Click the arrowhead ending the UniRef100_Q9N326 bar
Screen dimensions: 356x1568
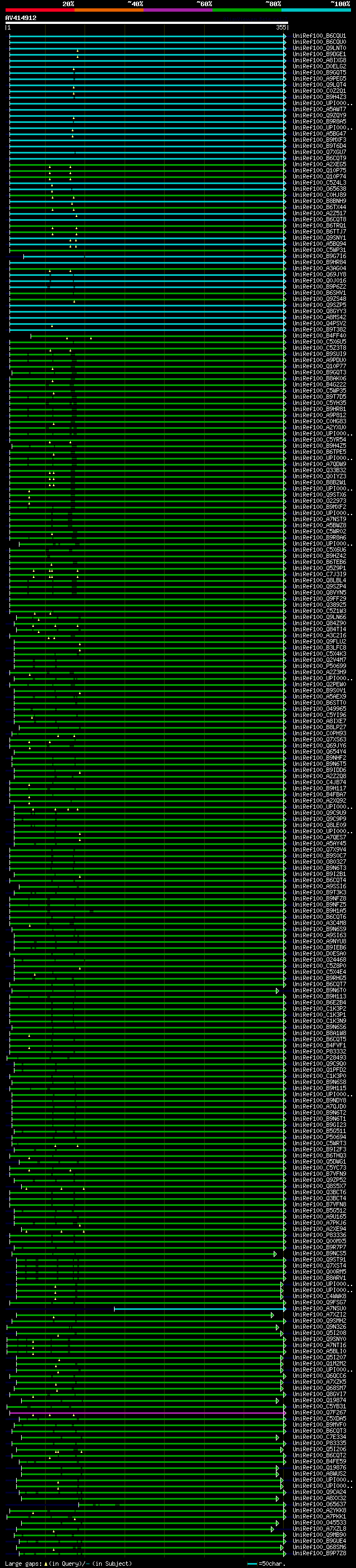tap(278, 1327)
